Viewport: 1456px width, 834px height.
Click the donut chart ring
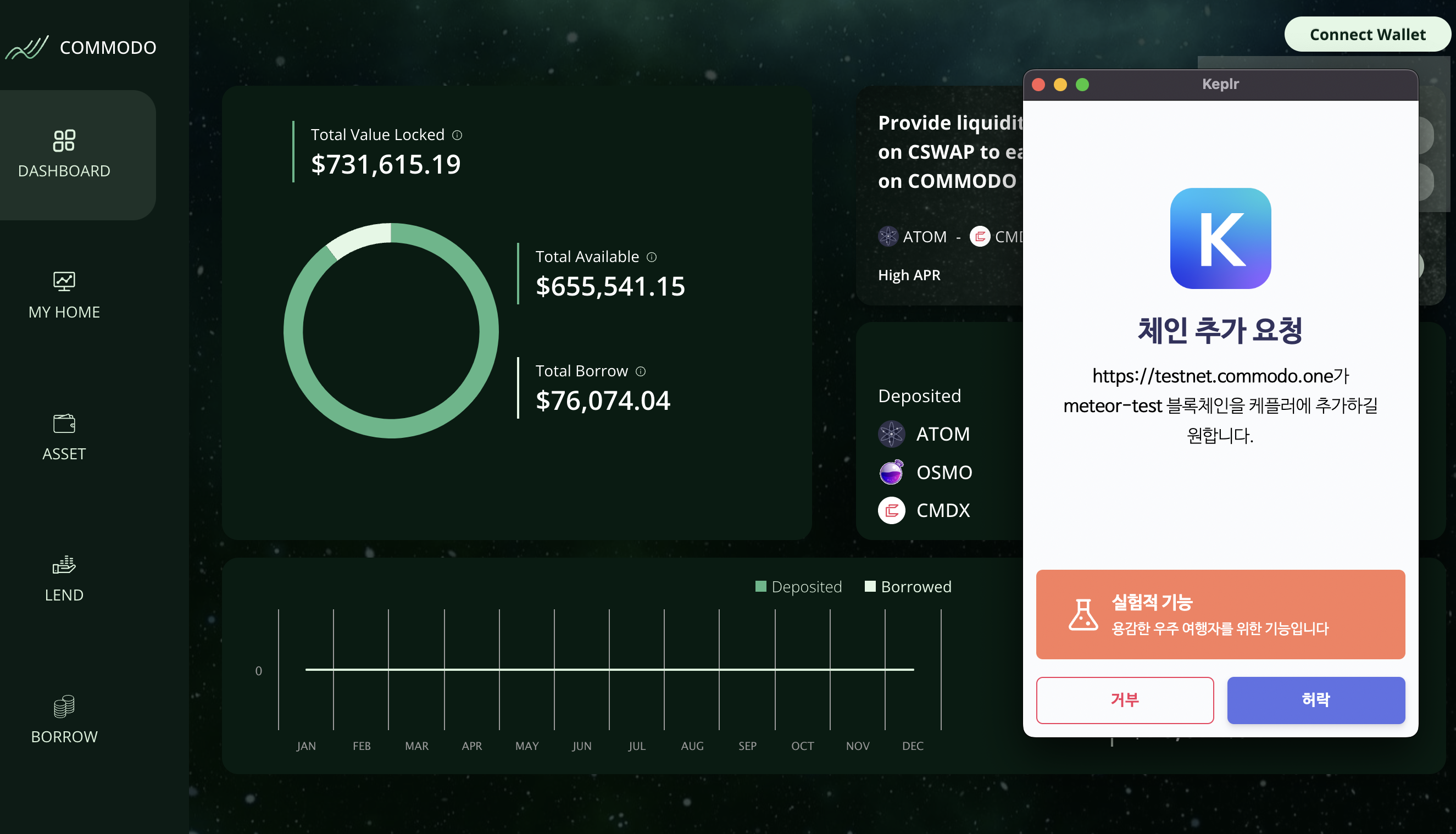coord(294,331)
